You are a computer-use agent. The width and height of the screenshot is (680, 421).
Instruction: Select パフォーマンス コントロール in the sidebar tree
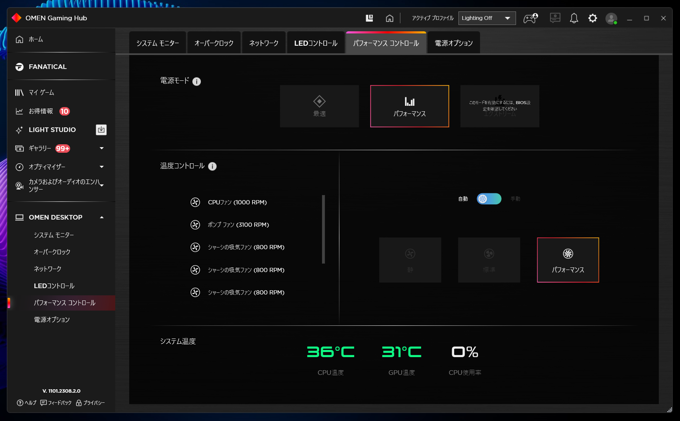click(x=65, y=303)
